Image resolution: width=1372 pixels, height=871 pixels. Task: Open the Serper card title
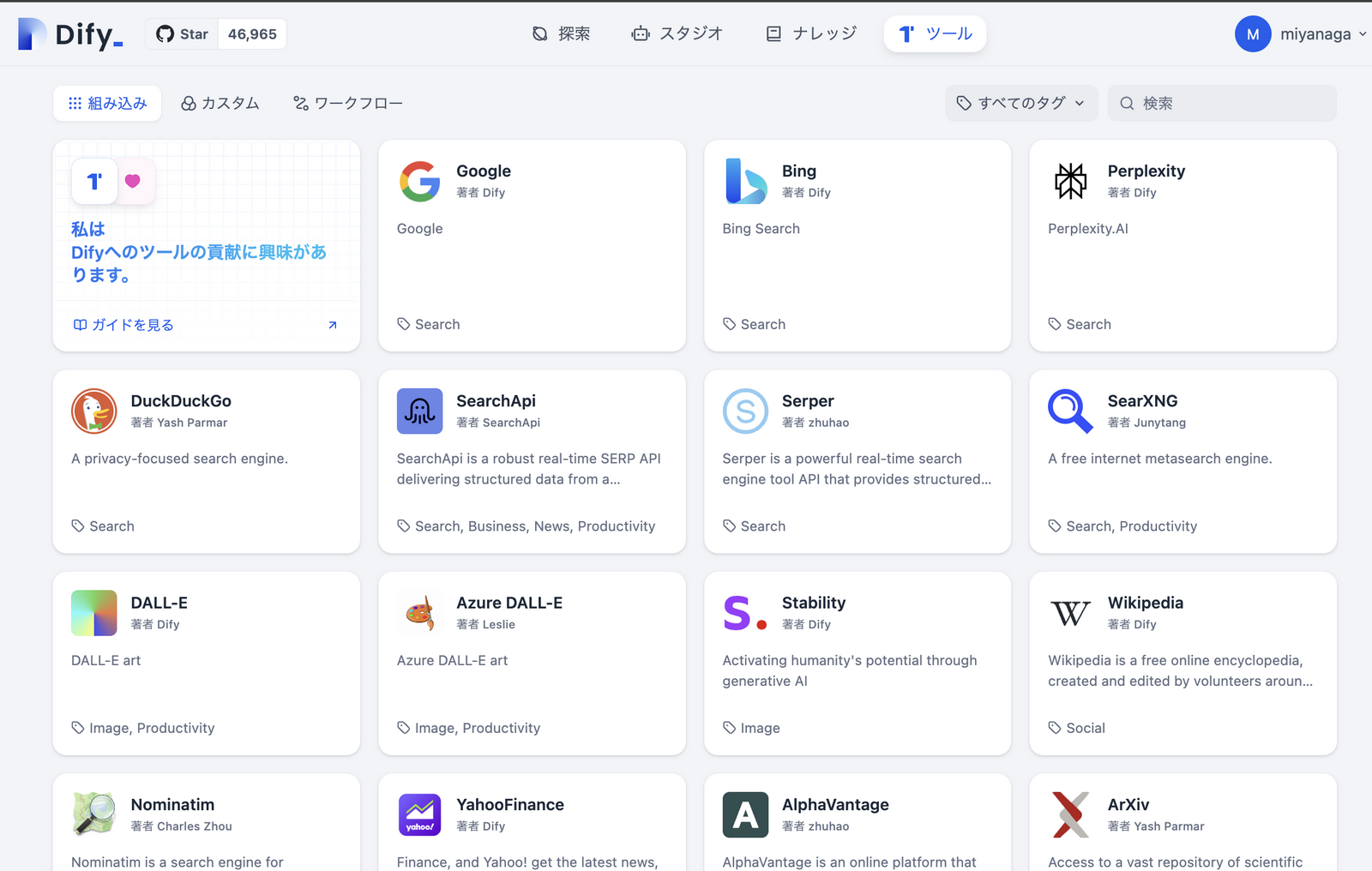(808, 400)
